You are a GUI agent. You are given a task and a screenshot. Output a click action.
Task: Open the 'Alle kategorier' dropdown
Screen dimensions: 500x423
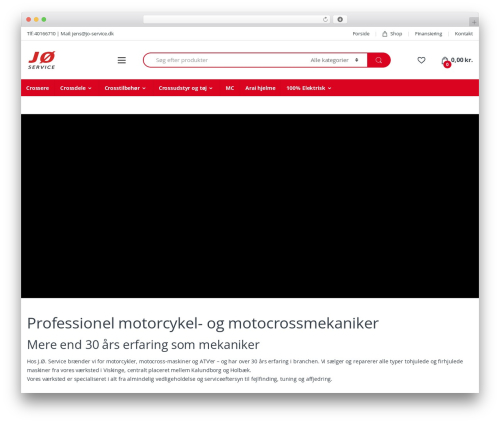(x=334, y=60)
